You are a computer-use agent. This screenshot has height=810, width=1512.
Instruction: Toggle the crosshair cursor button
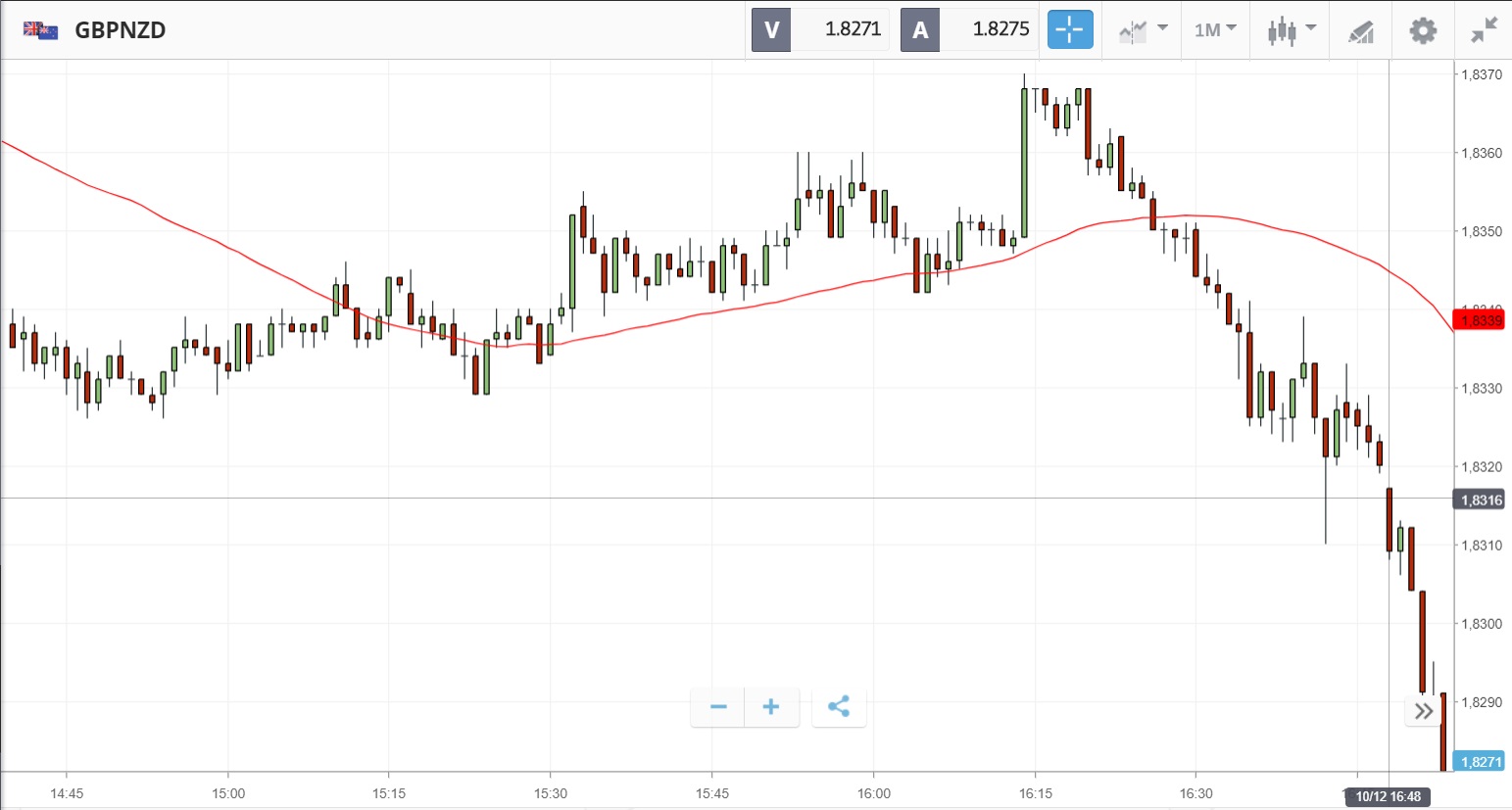(1070, 29)
